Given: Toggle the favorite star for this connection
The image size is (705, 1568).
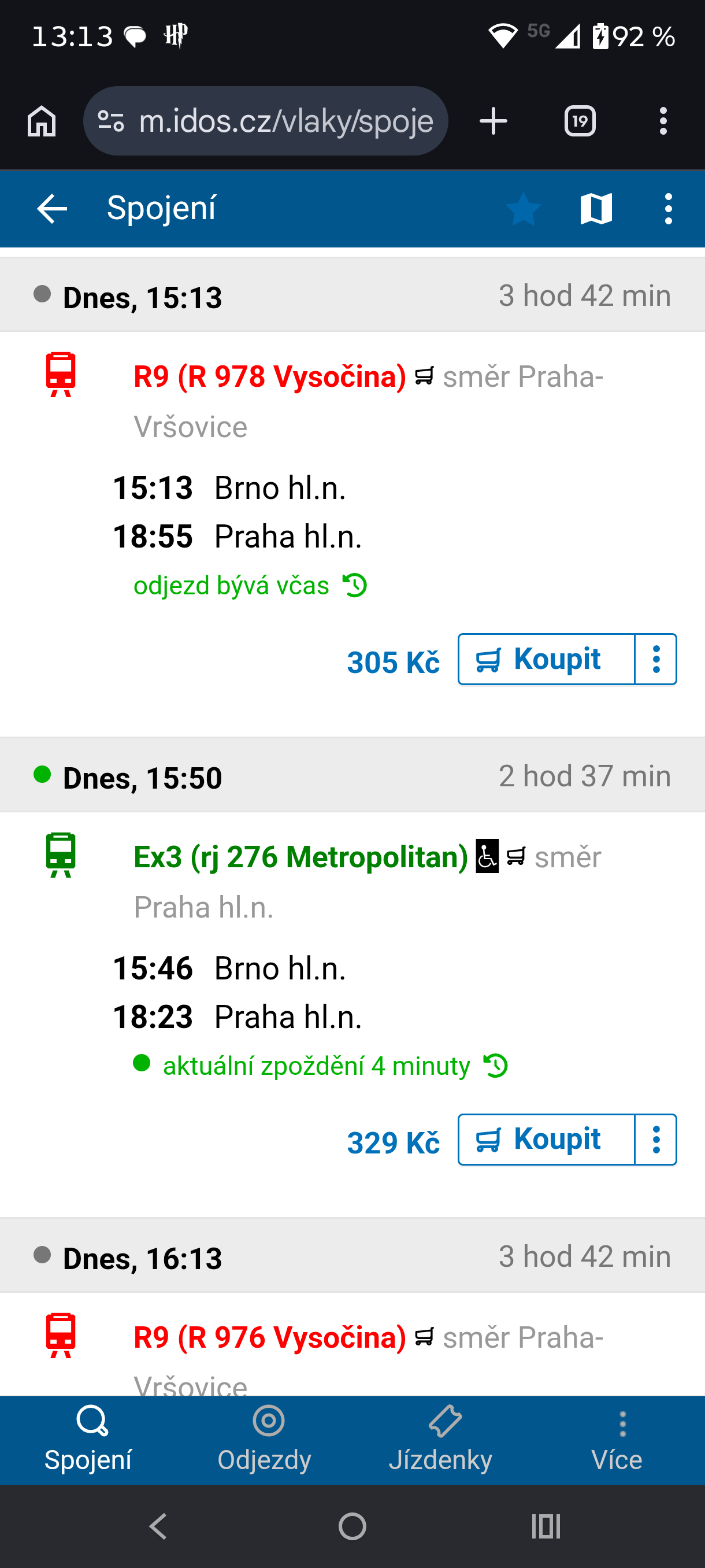Looking at the screenshot, I should pos(523,209).
